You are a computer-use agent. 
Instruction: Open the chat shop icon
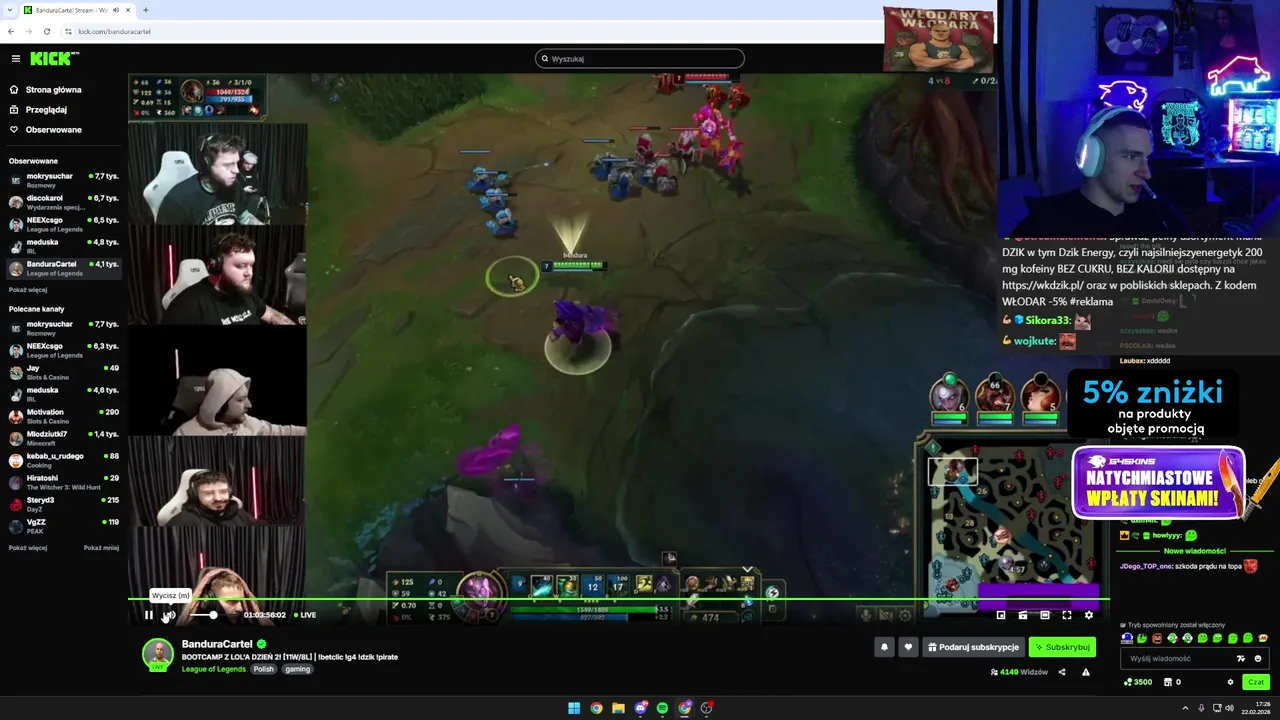tap(1167, 682)
